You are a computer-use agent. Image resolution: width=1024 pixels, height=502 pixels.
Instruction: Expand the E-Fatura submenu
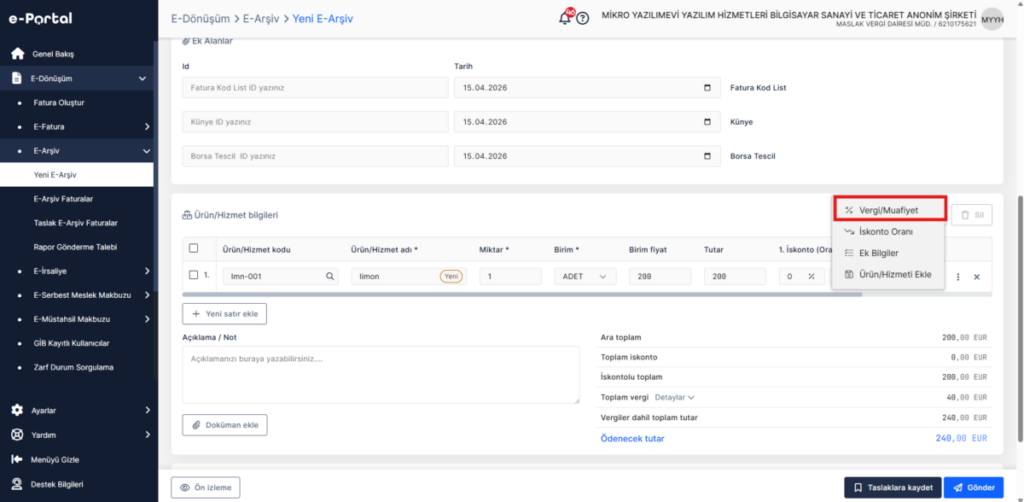pos(147,127)
